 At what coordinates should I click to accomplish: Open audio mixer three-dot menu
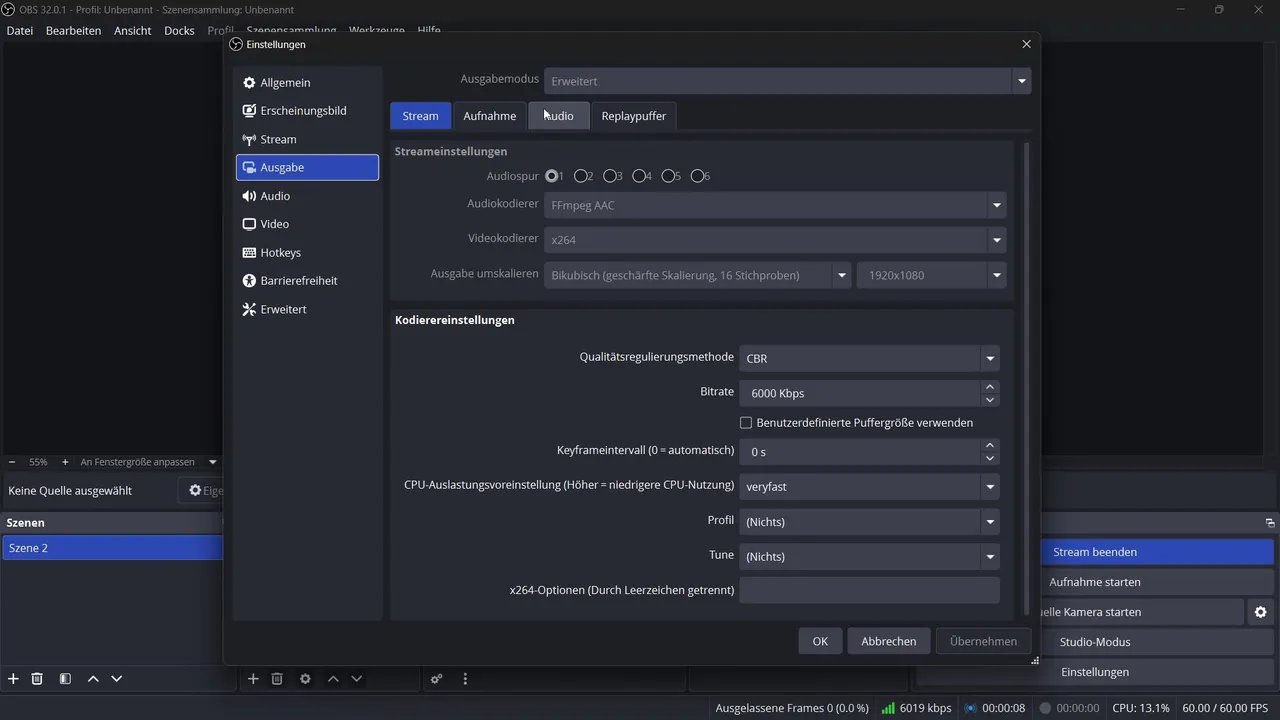click(x=465, y=679)
